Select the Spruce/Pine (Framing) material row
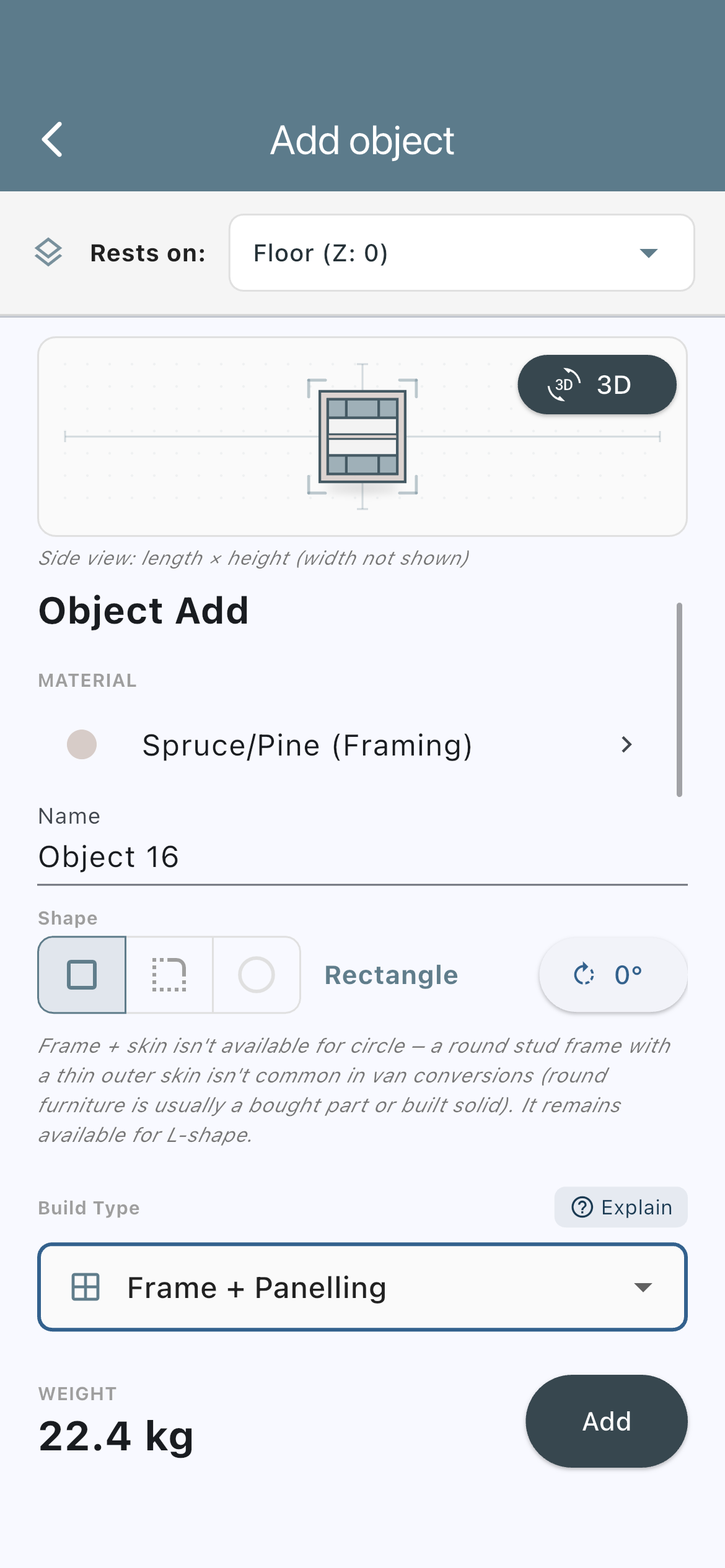 pyautogui.click(x=351, y=744)
